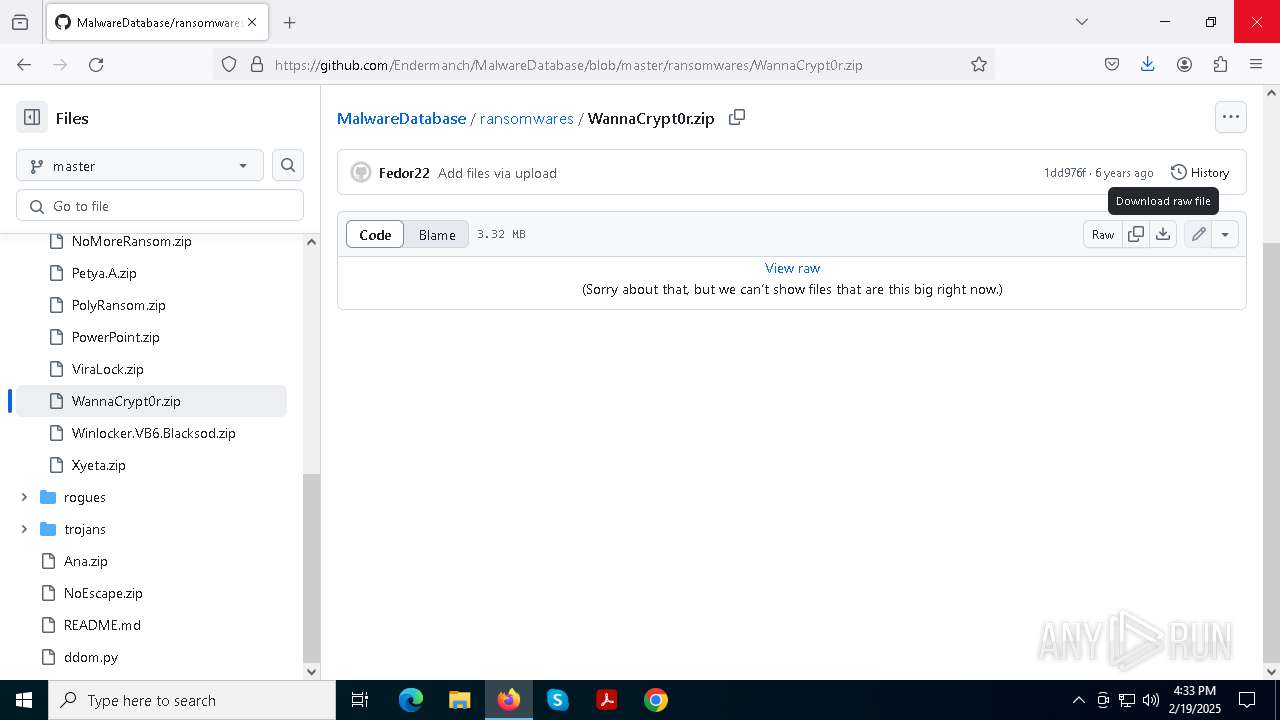
Task: Expand the rogues folder chevron
Action: tap(24, 497)
